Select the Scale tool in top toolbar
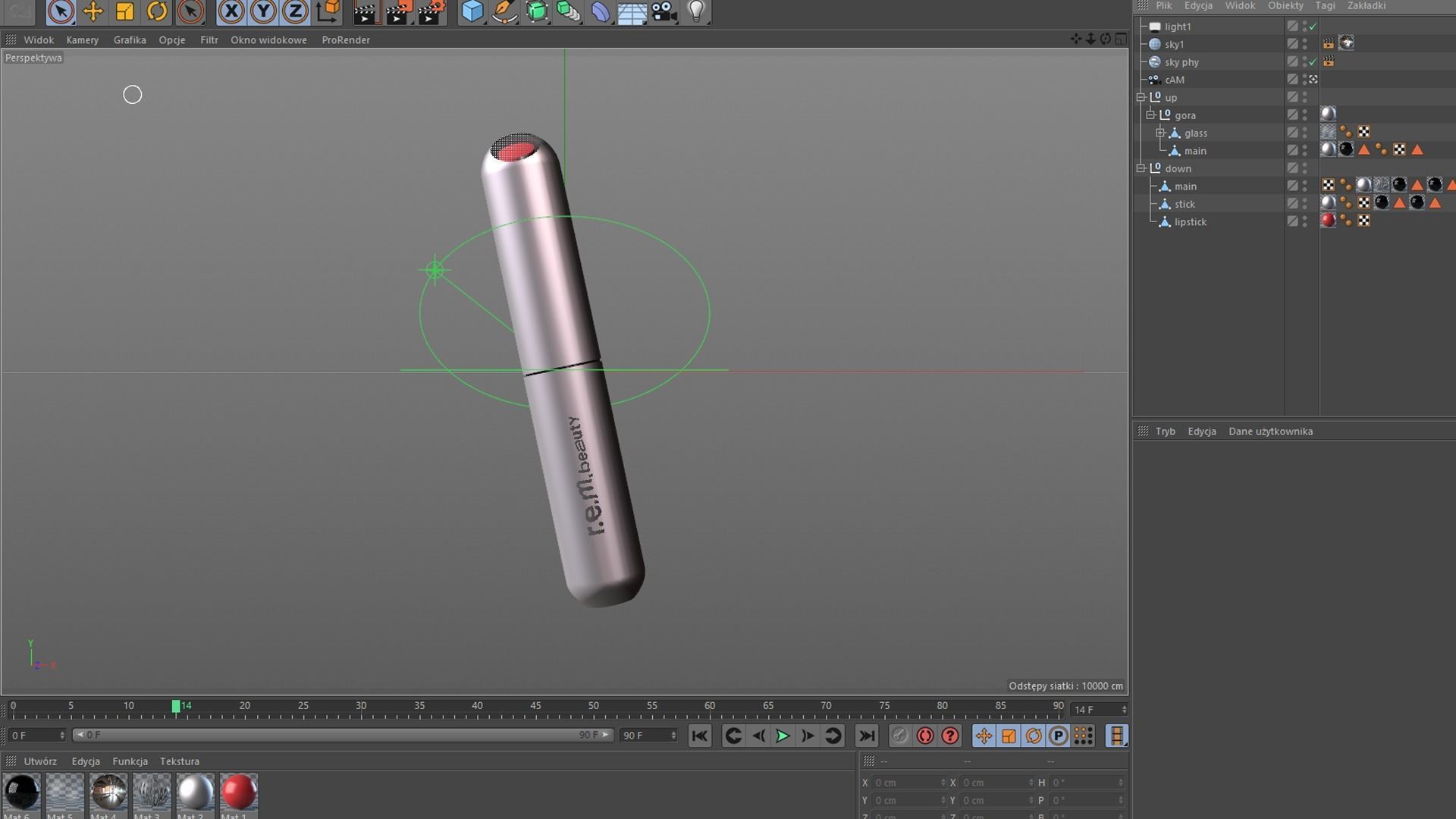Viewport: 1456px width, 819px height. click(x=124, y=11)
